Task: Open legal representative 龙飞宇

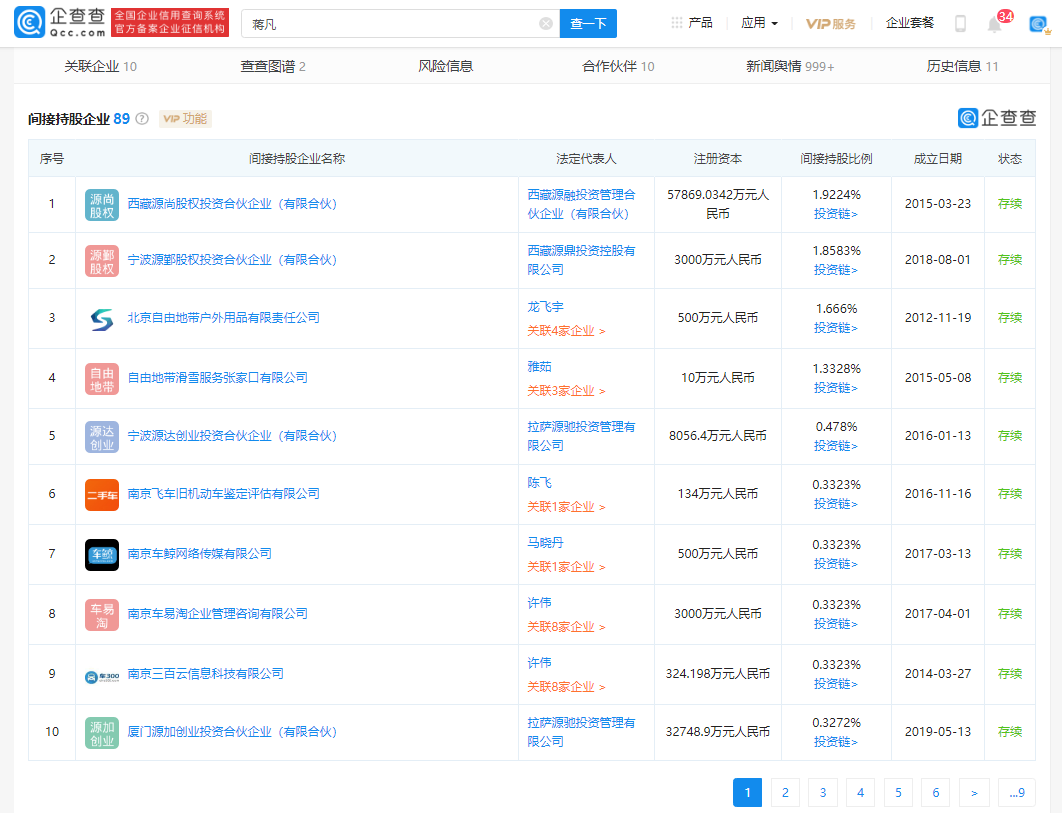Action: (x=546, y=307)
